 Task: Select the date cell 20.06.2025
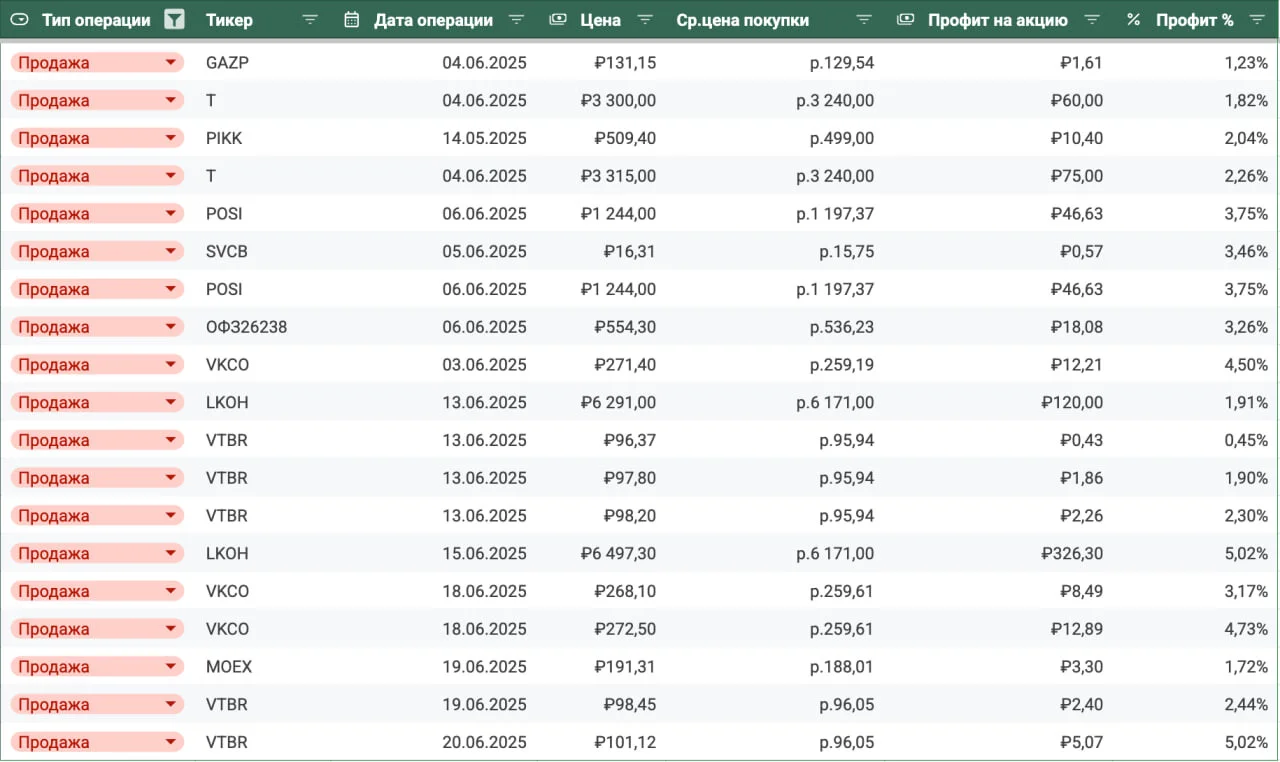click(x=484, y=743)
